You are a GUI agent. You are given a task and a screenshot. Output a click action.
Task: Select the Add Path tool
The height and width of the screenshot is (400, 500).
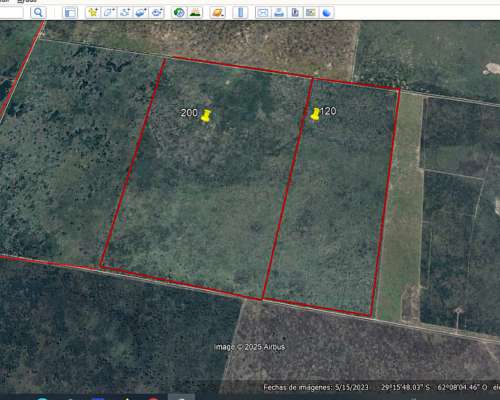[x=125, y=13]
